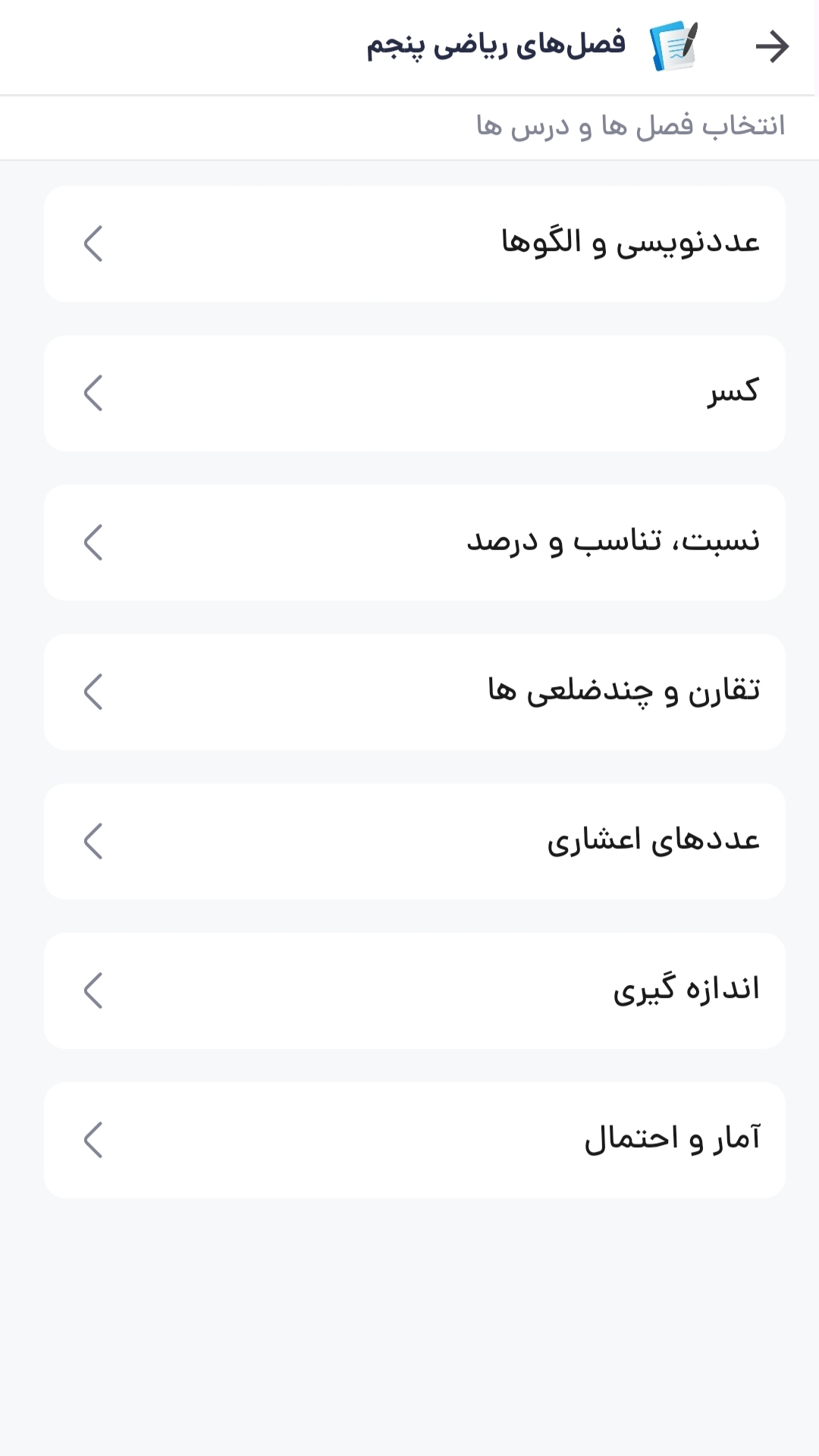The image size is (819, 1456).
Task: Open the اندازه گیری chapter
Action: 686,990
